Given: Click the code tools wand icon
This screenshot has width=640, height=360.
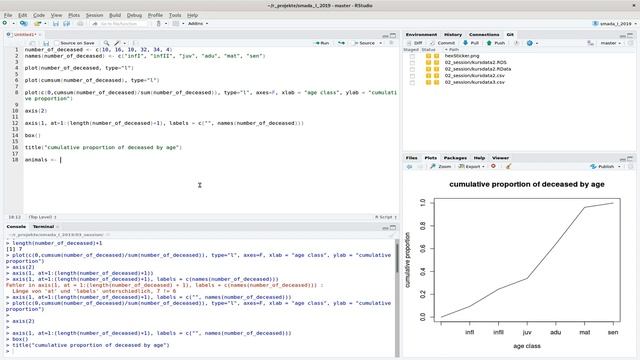Looking at the screenshot, I should tap(117, 43).
